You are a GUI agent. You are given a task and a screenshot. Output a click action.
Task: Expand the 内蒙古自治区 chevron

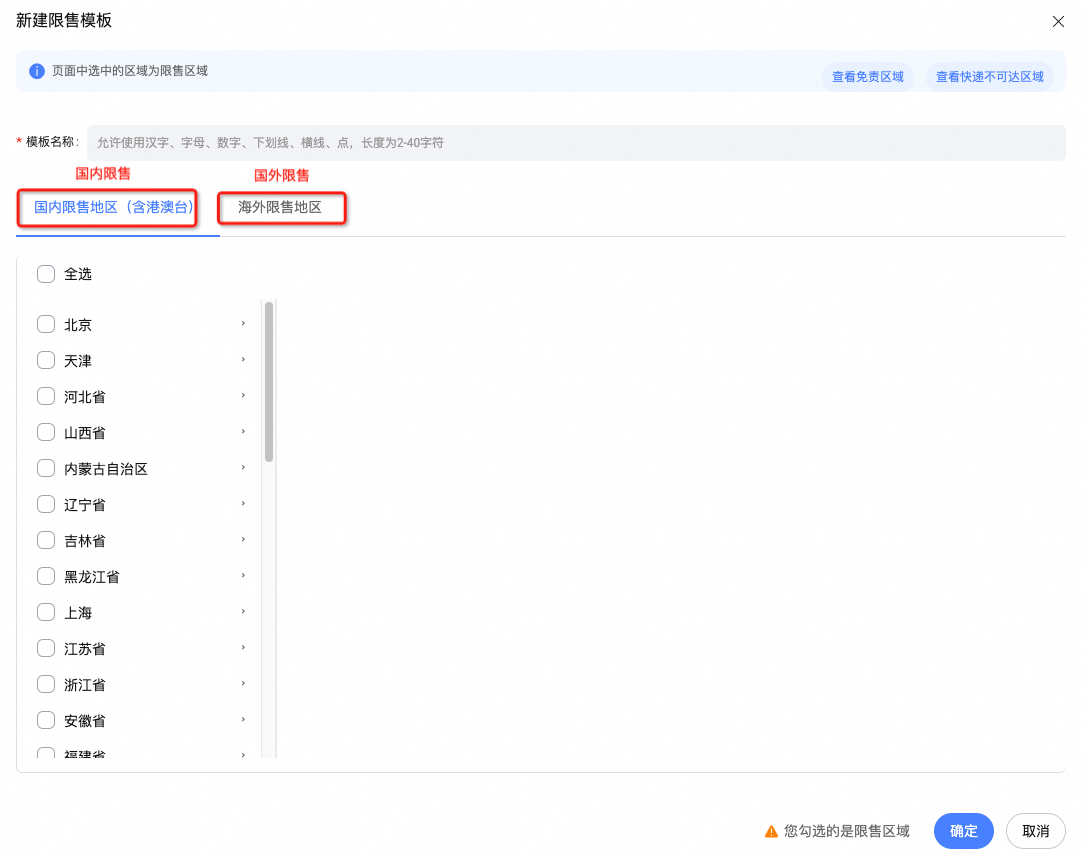point(243,468)
